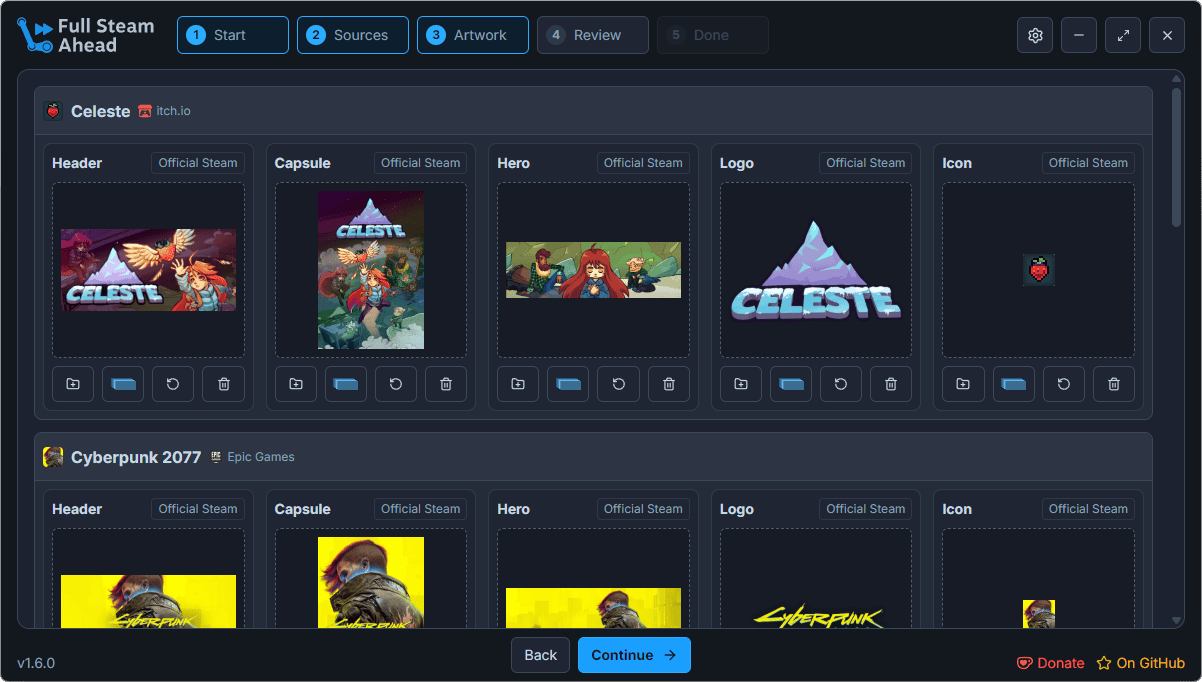This screenshot has width=1202, height=682.
Task: Open SteamGridDB picker for Celeste Logo
Action: (791, 384)
